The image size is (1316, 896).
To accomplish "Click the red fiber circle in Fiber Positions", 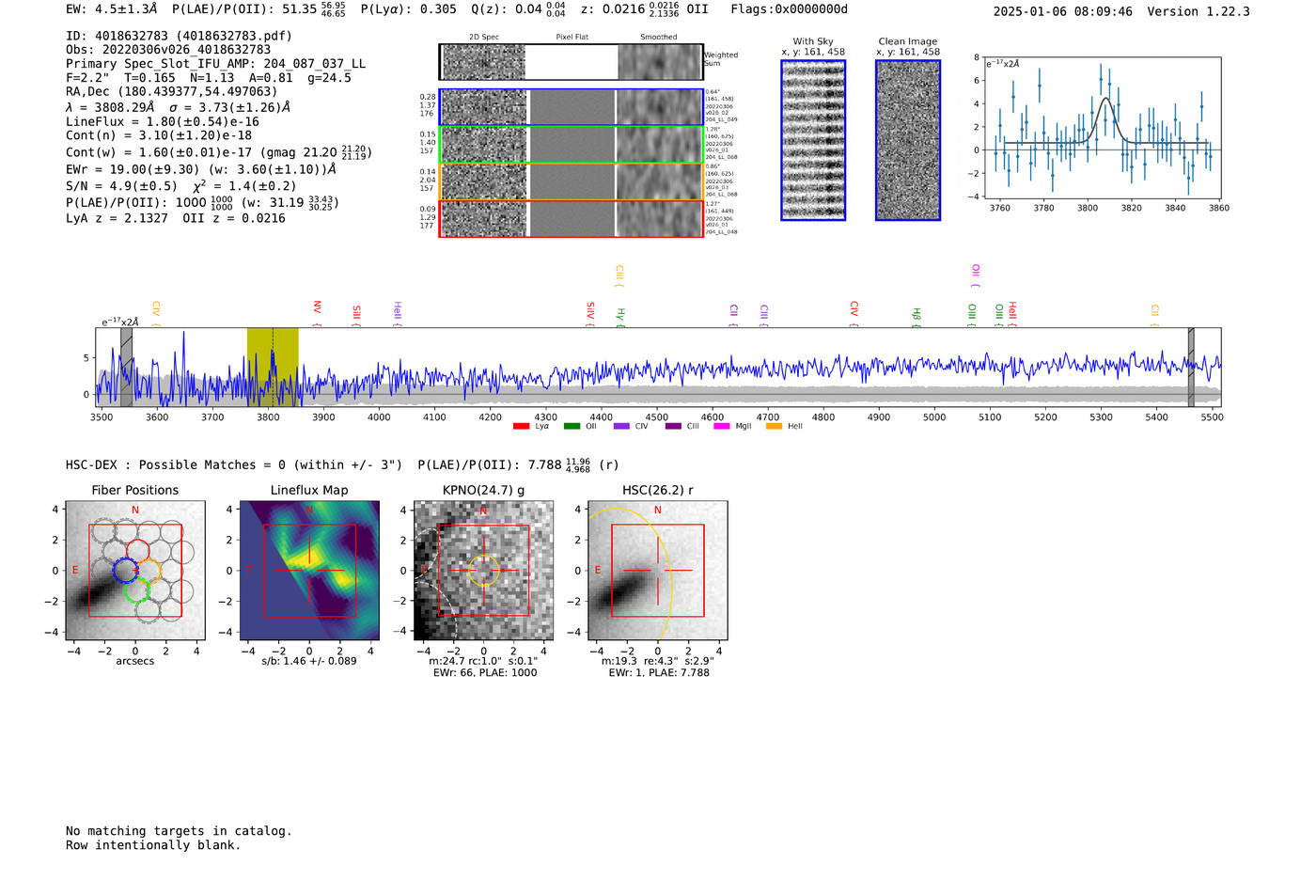I will [137, 551].
